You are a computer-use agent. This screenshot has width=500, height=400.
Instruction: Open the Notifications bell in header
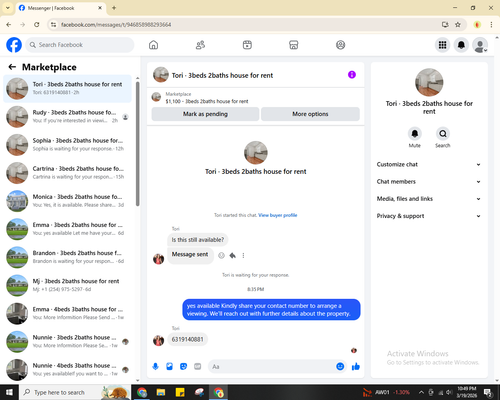point(461,45)
